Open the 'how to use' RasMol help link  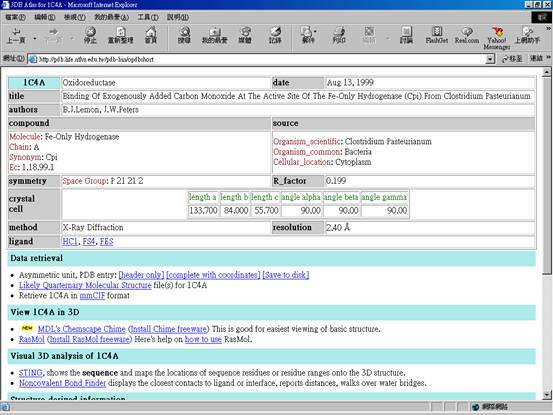click(203, 339)
